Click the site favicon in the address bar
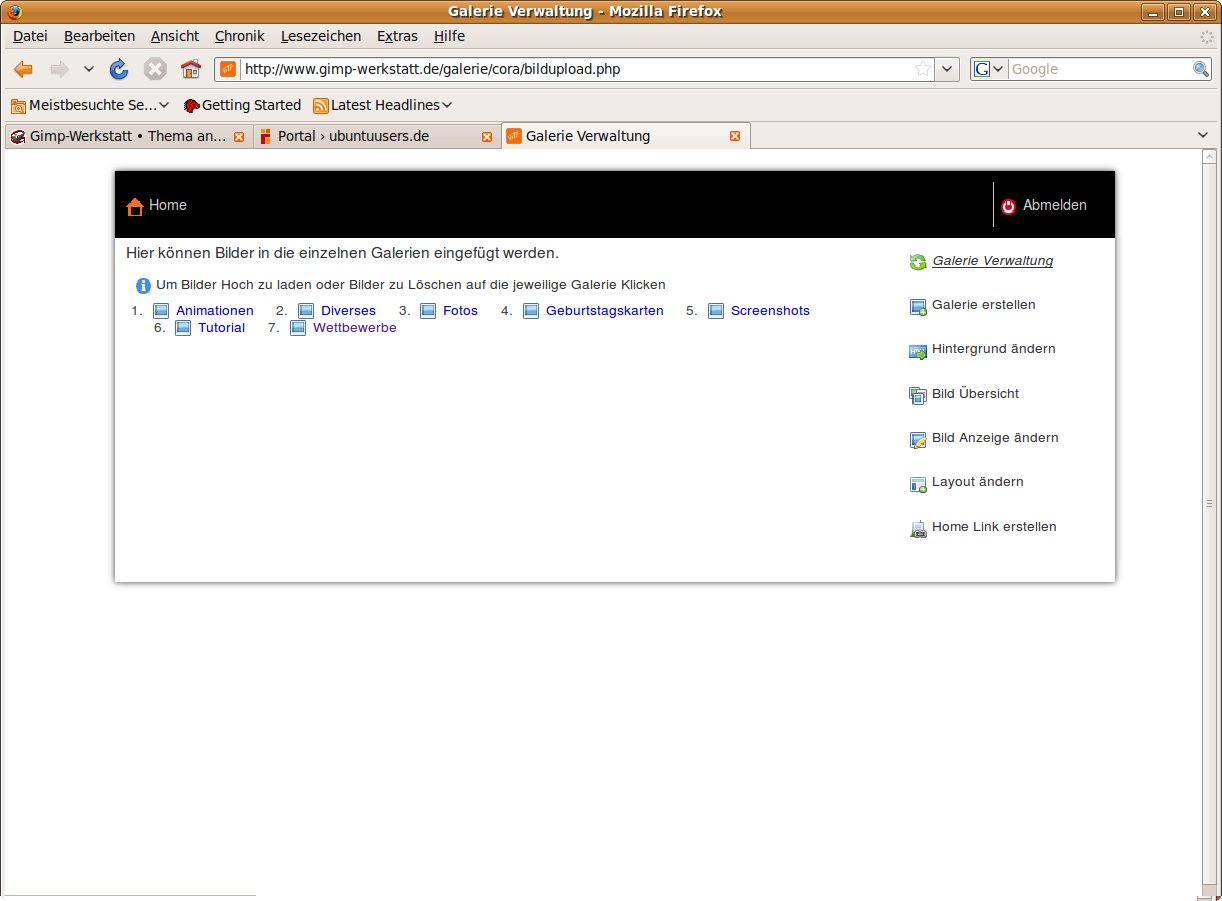This screenshot has width=1222, height=901. pos(228,69)
